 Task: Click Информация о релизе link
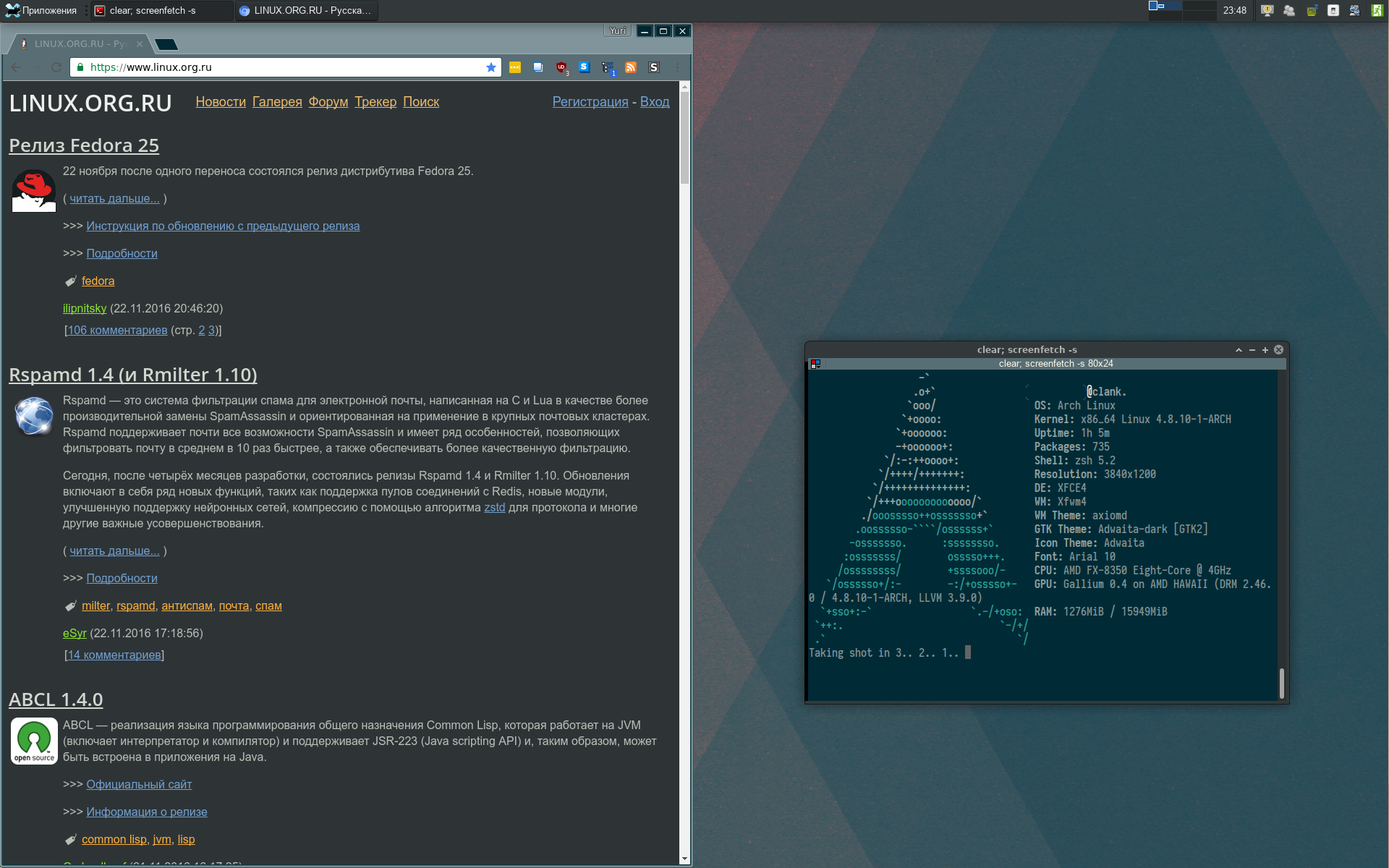147,812
